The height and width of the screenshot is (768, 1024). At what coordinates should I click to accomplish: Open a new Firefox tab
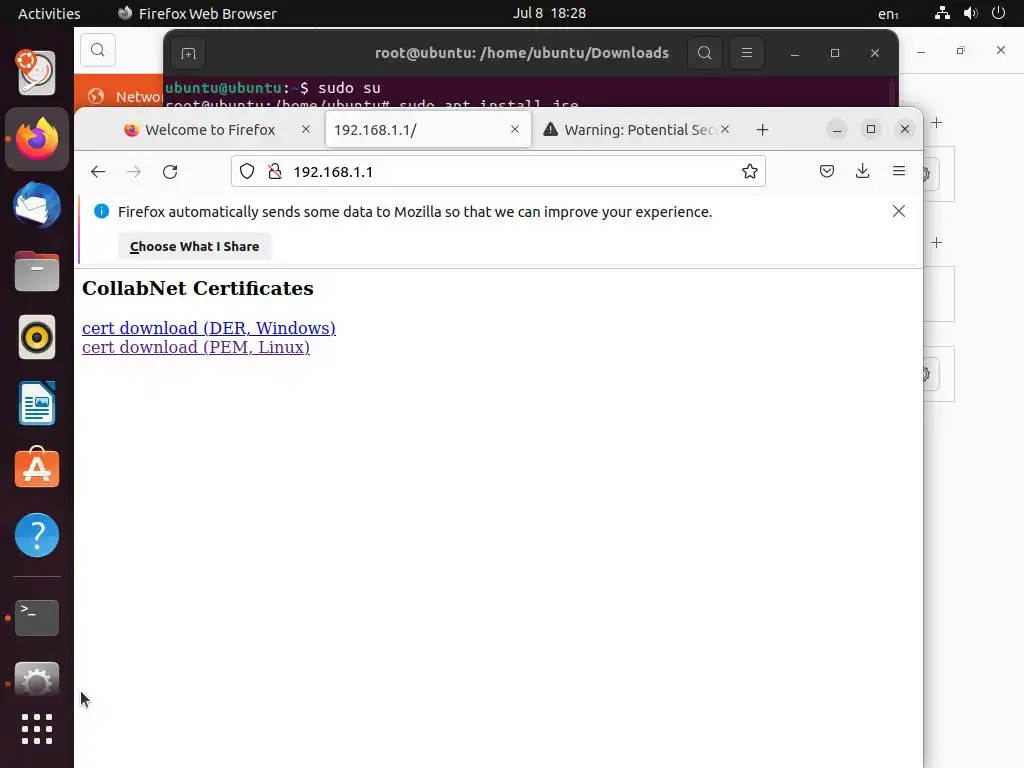coord(762,130)
